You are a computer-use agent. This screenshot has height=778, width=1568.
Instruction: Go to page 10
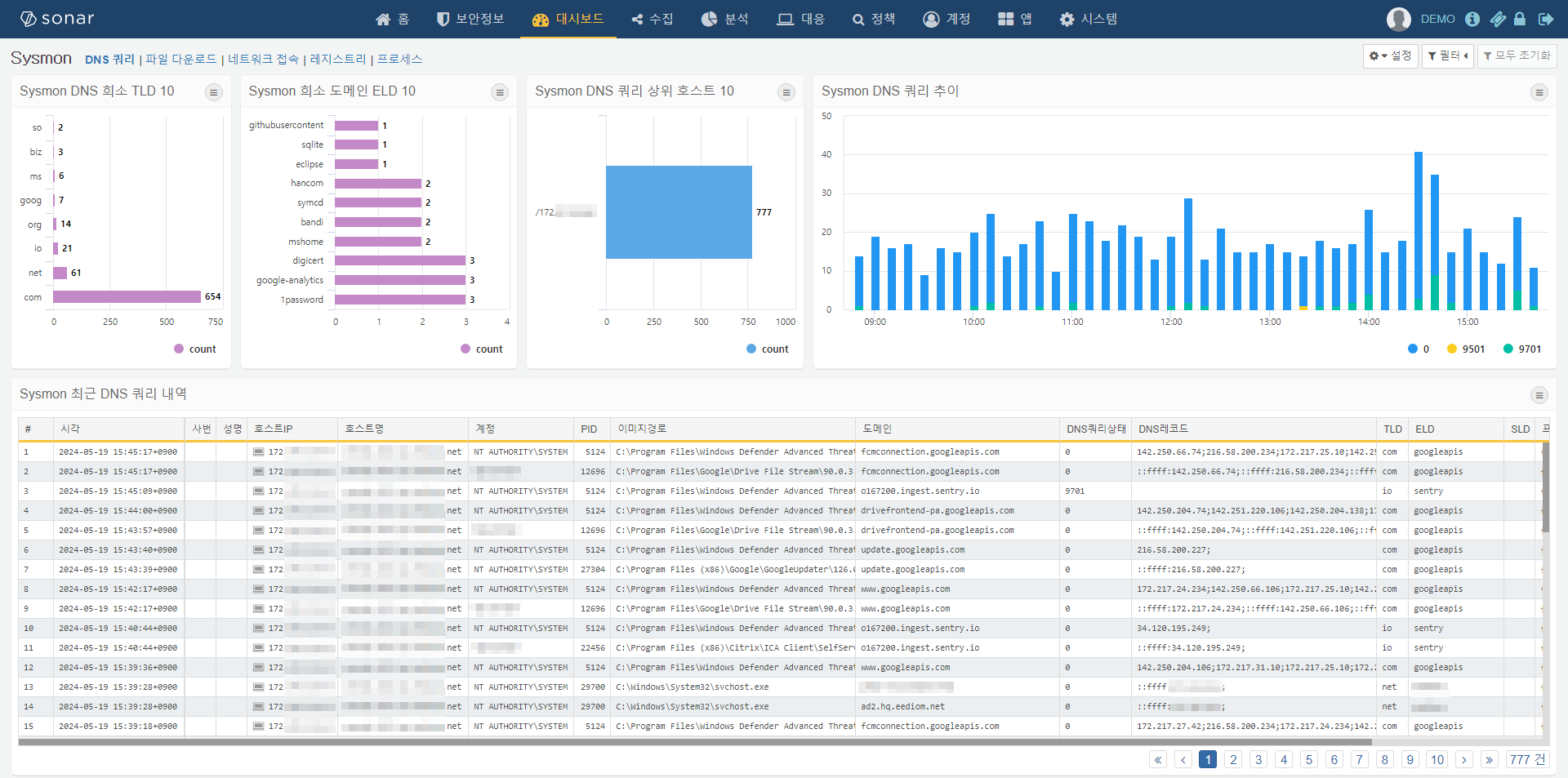coord(1437,760)
